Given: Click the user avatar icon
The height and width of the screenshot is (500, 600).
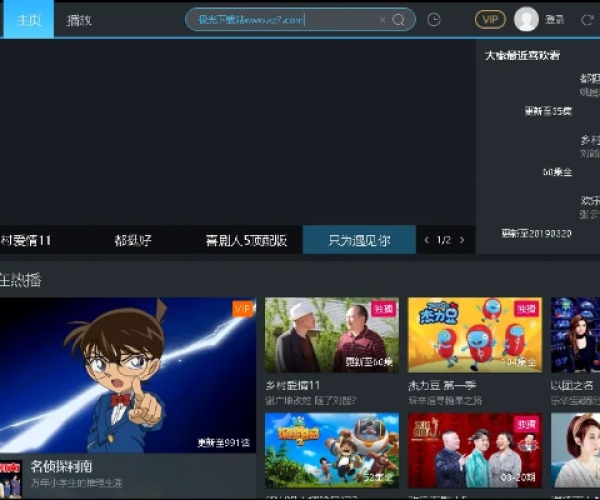Looking at the screenshot, I should [526, 19].
